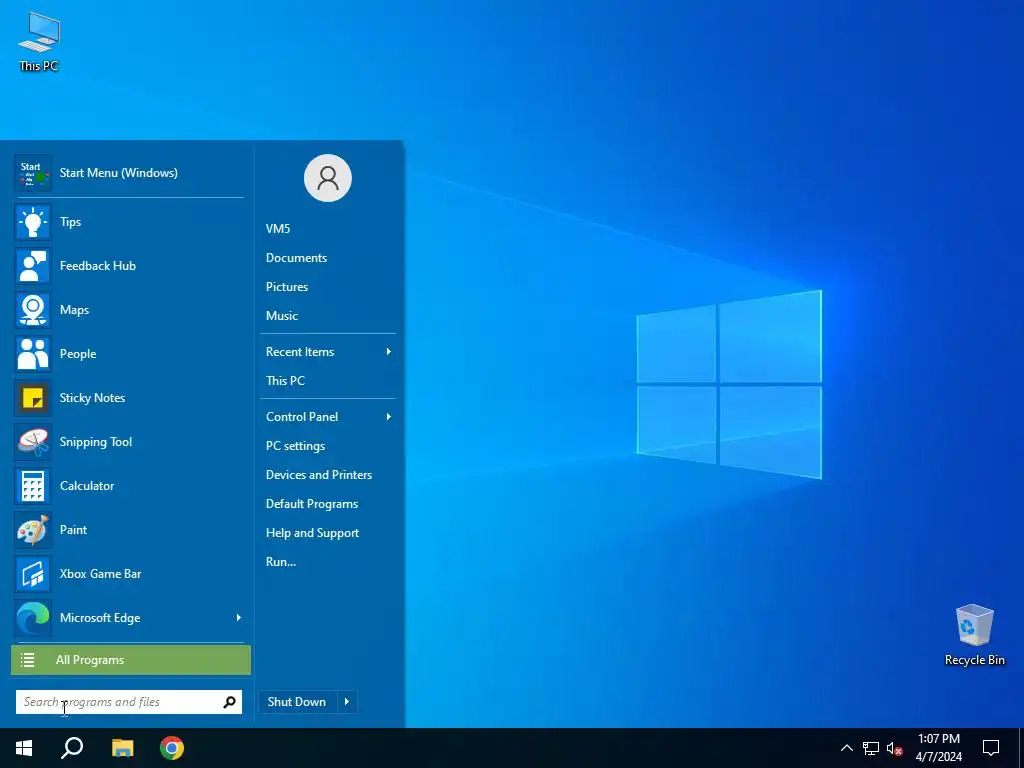The width and height of the screenshot is (1024, 768).
Task: Launch the Calculator icon
Action: [33, 486]
